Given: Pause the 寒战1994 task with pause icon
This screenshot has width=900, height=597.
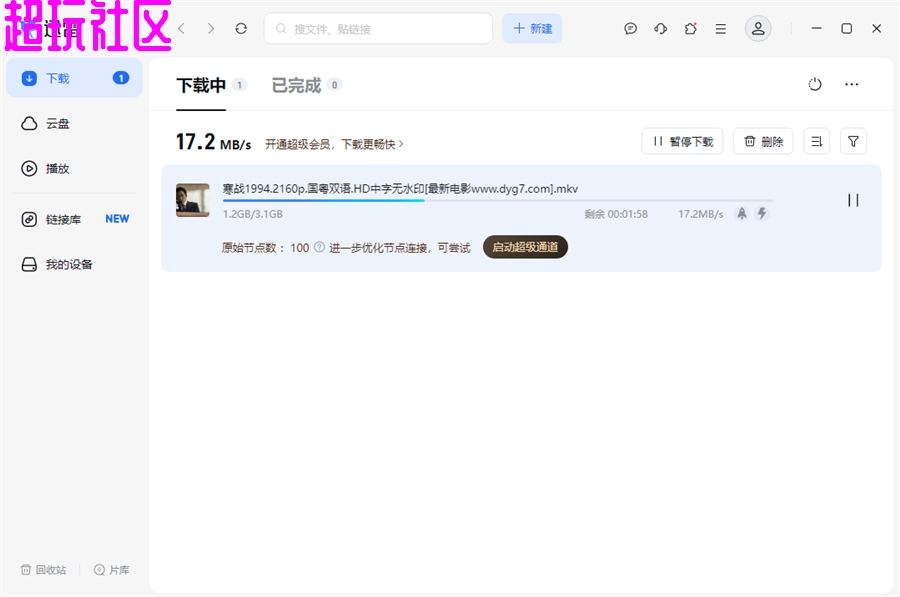Looking at the screenshot, I should pyautogui.click(x=853, y=200).
